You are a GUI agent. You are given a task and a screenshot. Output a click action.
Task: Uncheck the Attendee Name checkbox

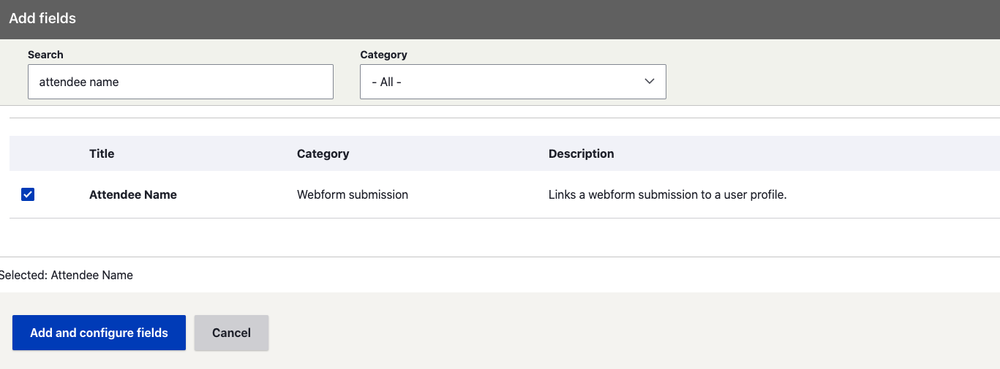[x=27, y=194]
